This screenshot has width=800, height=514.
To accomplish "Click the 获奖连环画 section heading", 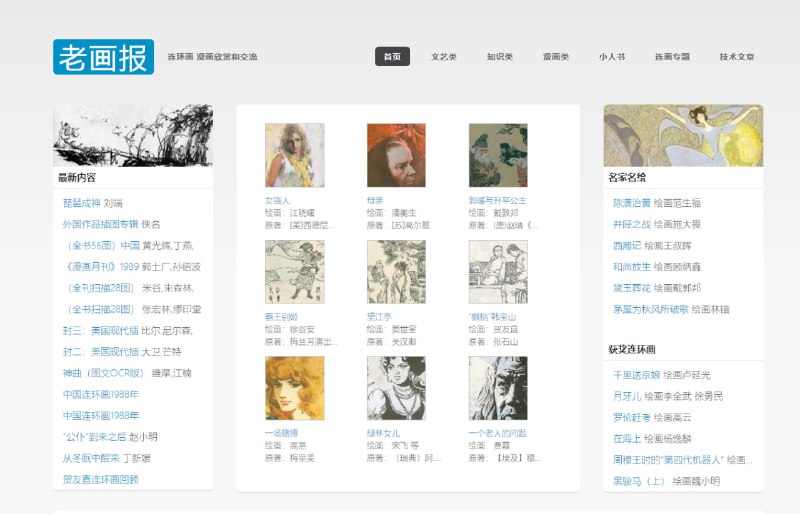I will (x=632, y=350).
